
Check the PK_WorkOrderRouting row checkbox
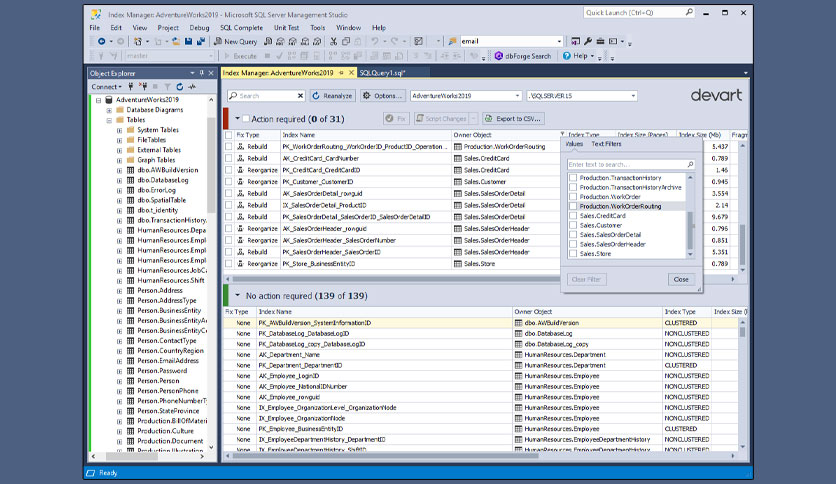(229, 147)
